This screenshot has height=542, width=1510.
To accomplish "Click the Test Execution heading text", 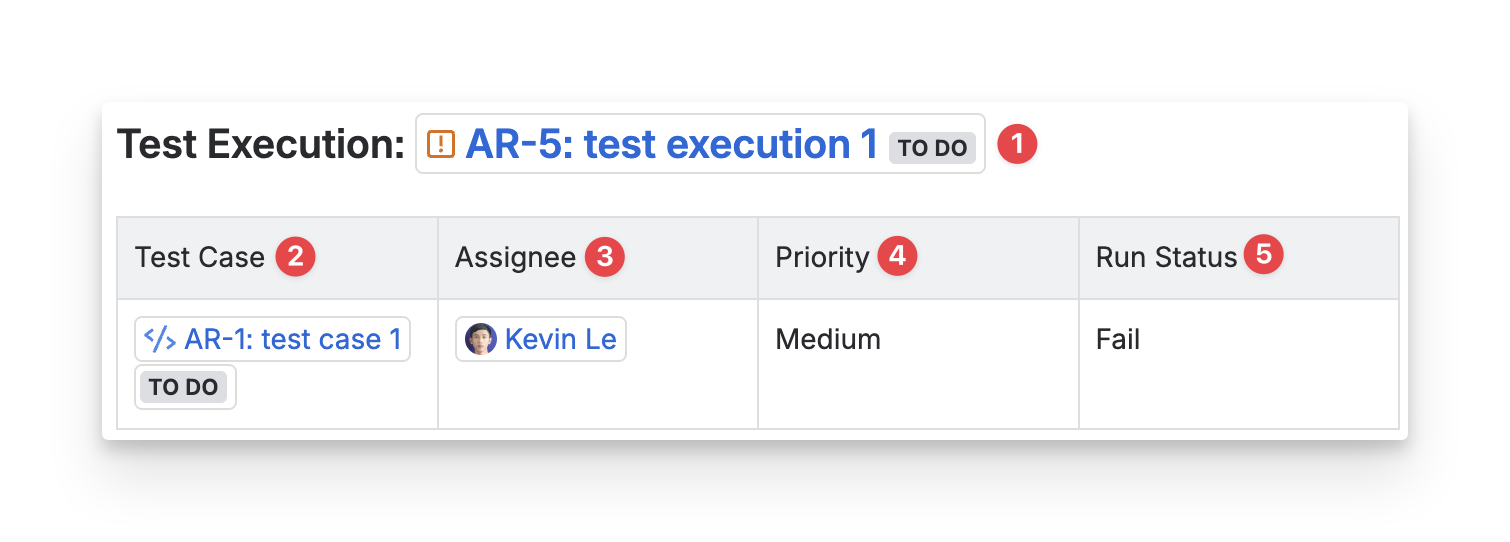I will click(x=260, y=145).
